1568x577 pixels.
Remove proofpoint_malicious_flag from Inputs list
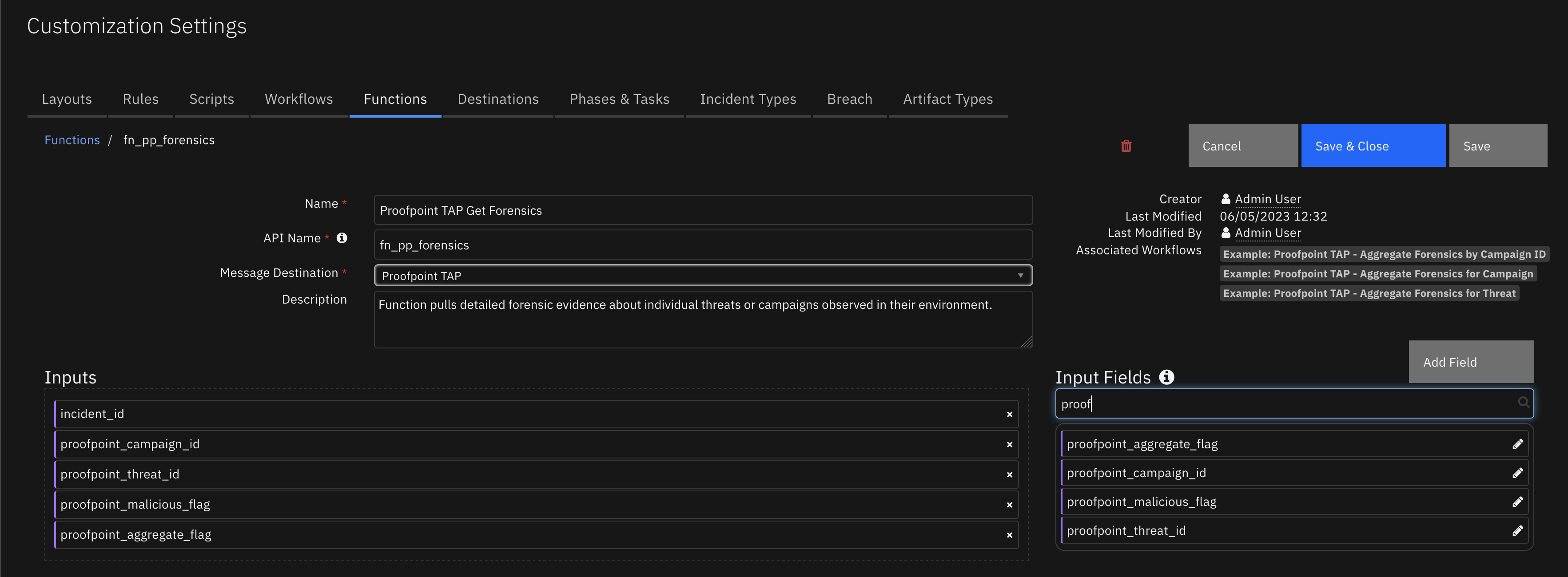1009,505
